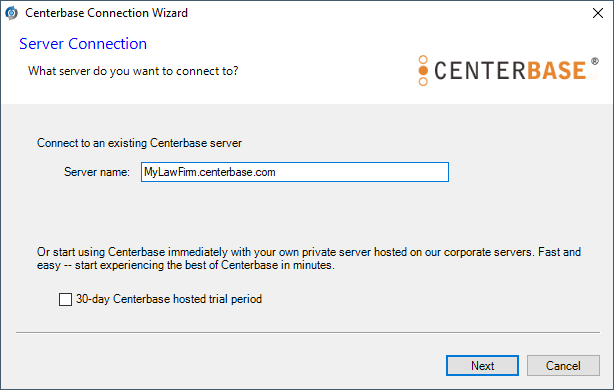Viewport: 614px width, 390px height.
Task: Click the MyLawFirm.centerbase.com text in the field
Action: [x=209, y=172]
